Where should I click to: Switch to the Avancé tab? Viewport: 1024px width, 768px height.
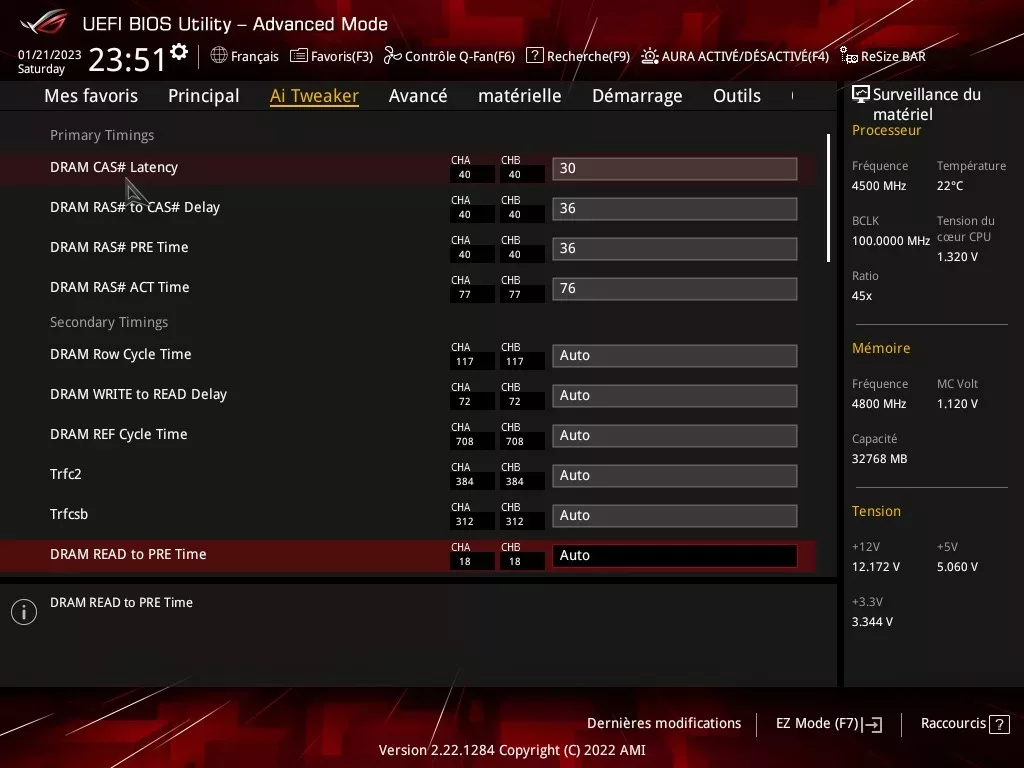(x=418, y=95)
